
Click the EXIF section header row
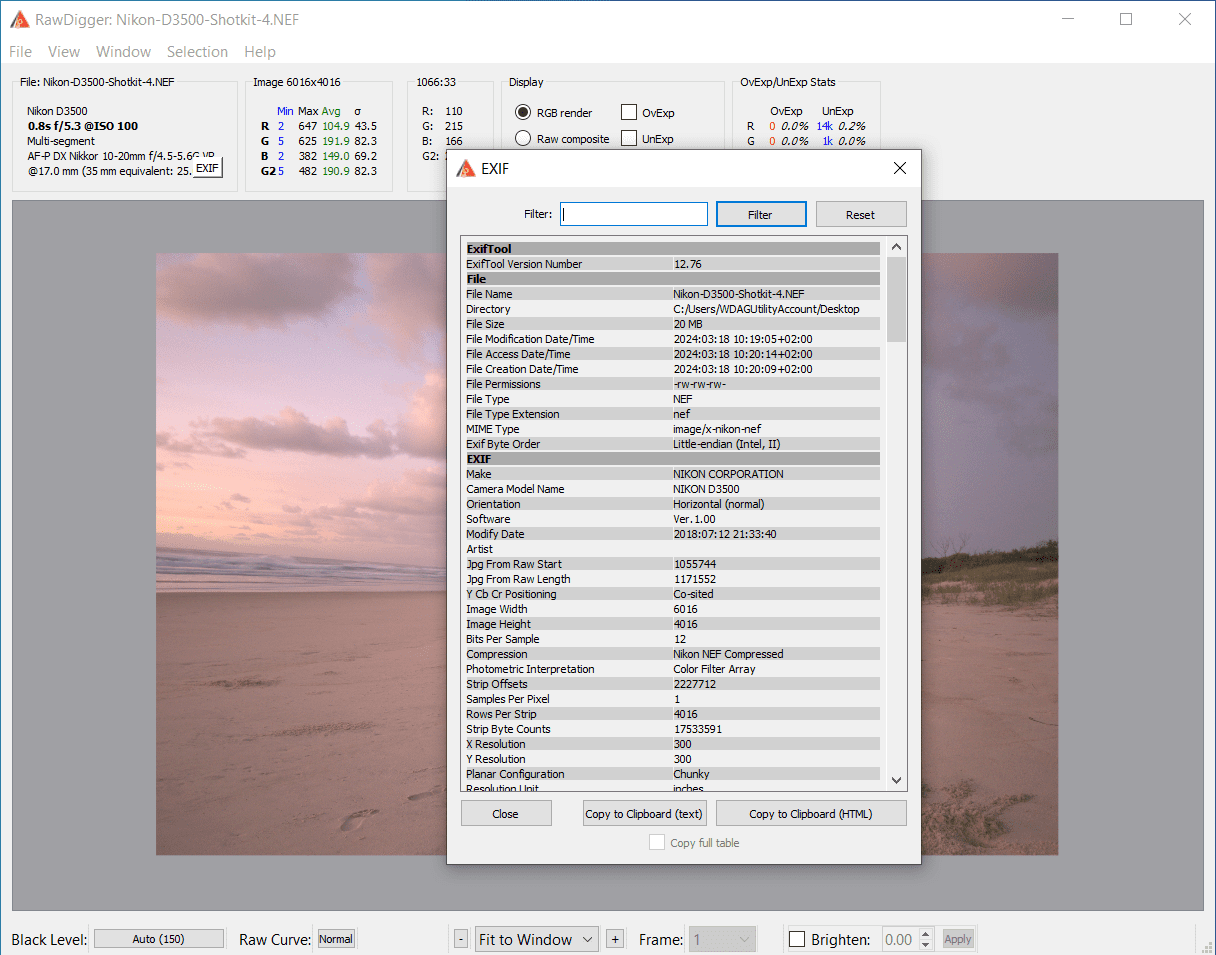(x=673, y=459)
